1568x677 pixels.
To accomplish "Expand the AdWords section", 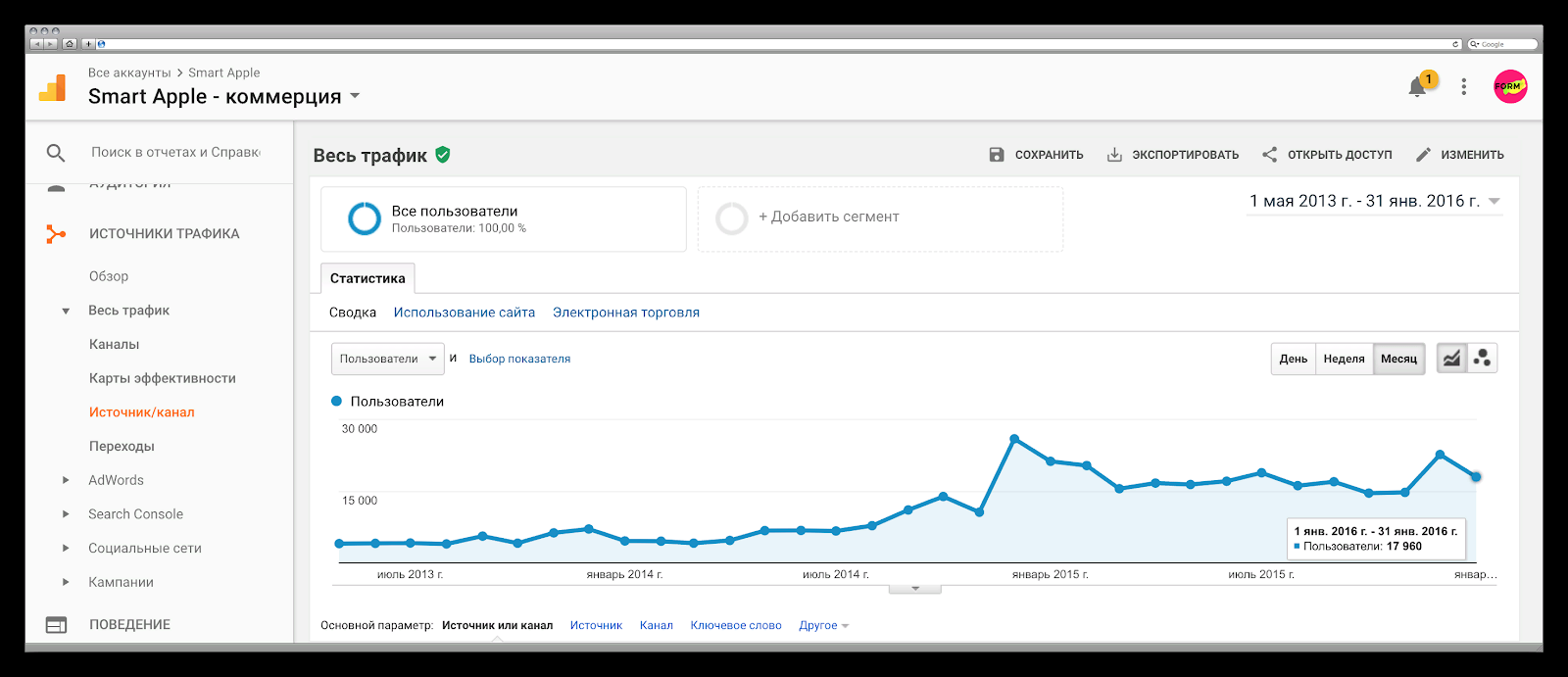I will point(66,480).
